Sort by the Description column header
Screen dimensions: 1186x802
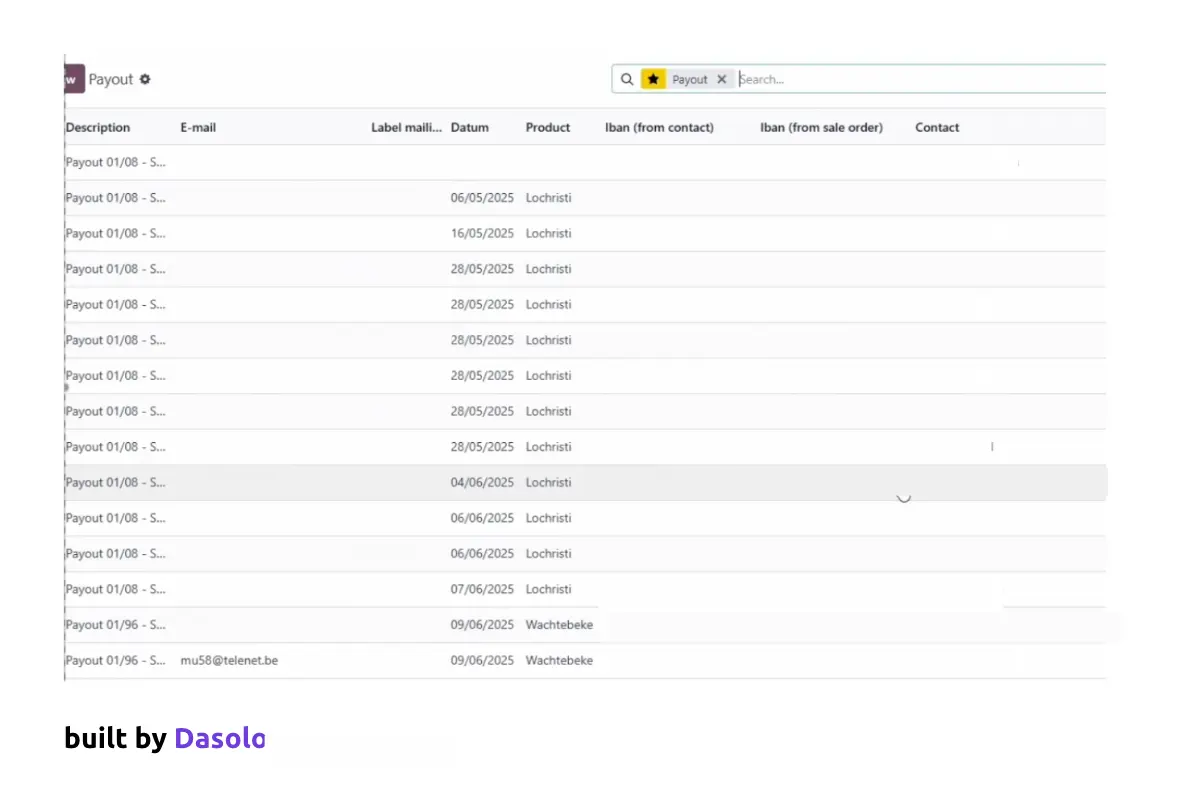pos(98,127)
